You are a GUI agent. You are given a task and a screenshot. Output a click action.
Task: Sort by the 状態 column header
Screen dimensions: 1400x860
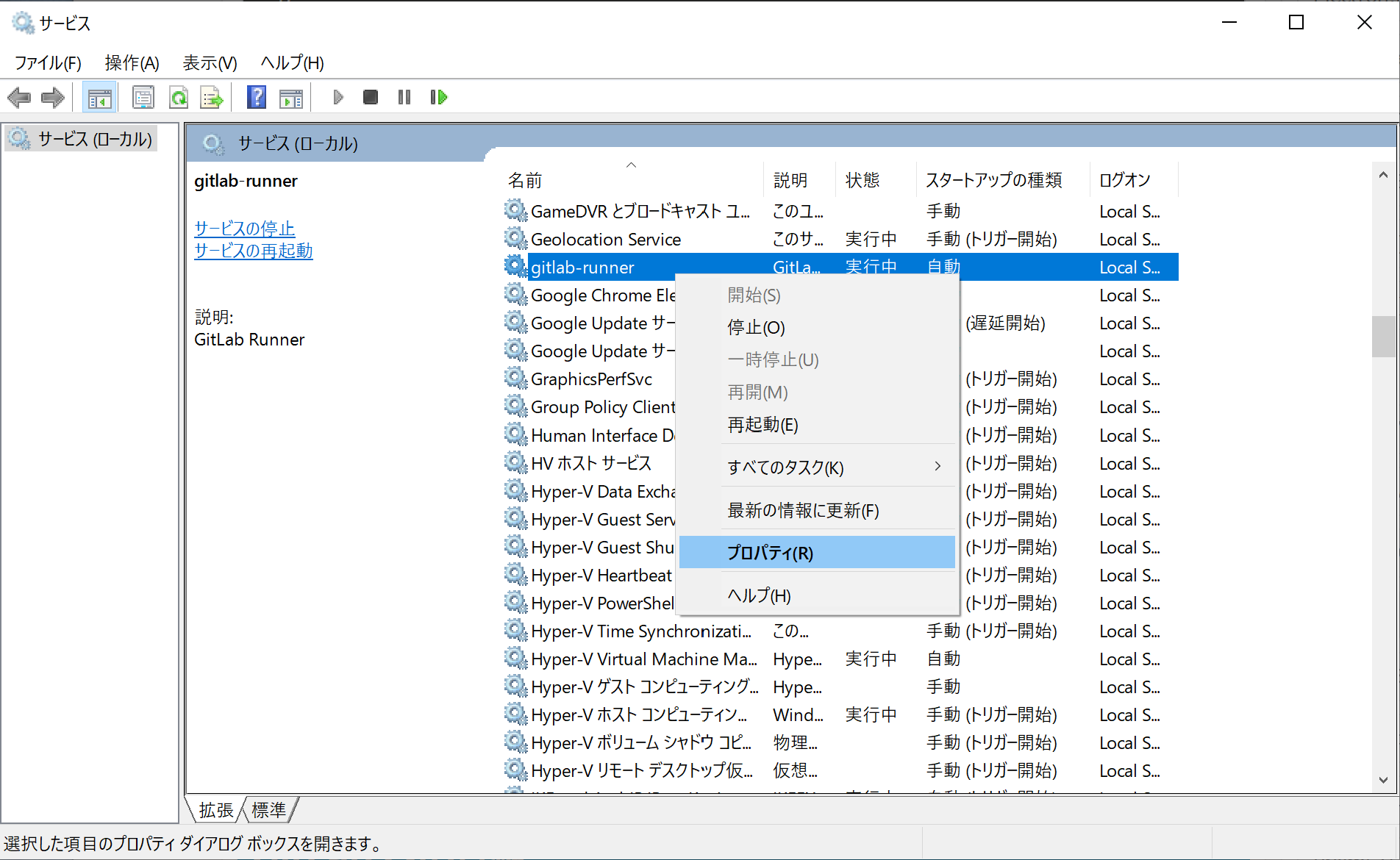pos(876,180)
